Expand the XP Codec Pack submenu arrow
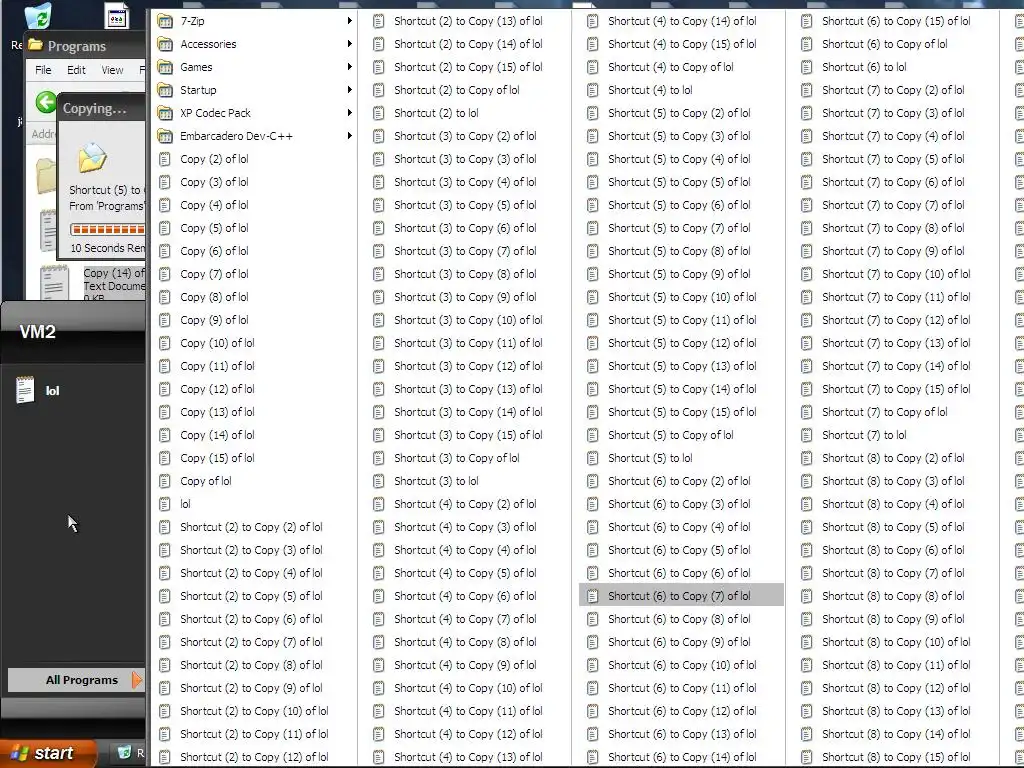The image size is (1024, 768). (349, 113)
